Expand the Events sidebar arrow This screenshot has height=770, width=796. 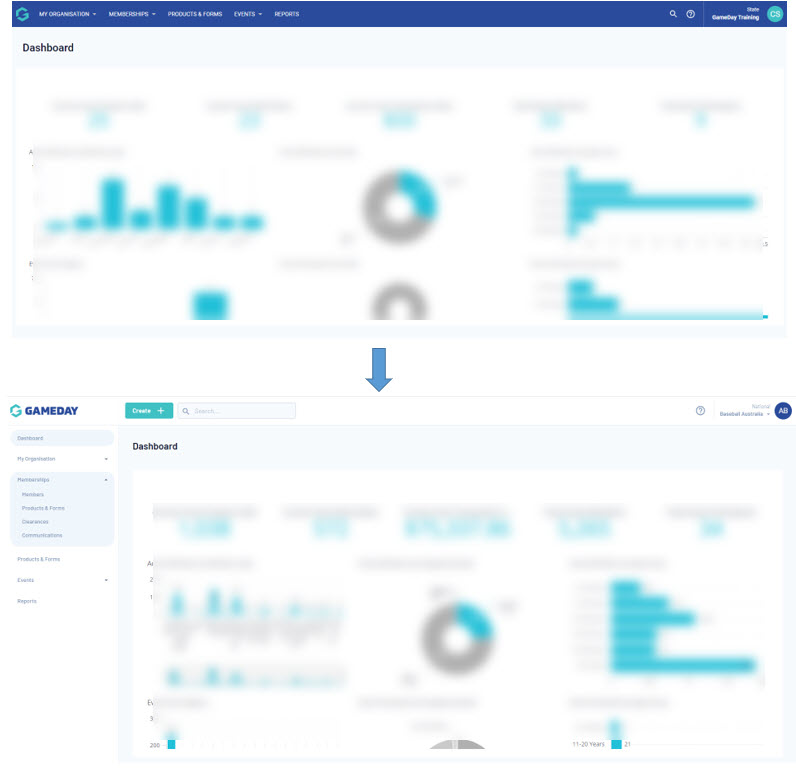coord(106,580)
